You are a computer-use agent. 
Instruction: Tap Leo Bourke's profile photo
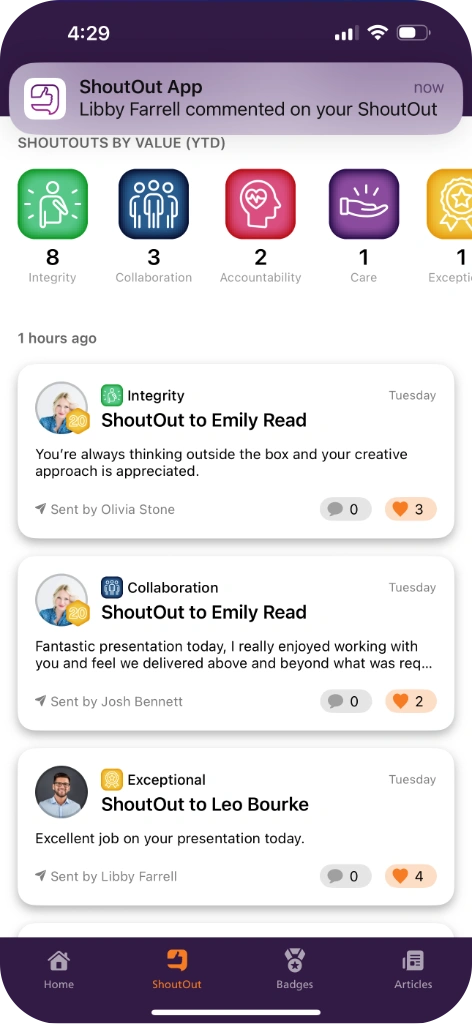[x=61, y=792]
